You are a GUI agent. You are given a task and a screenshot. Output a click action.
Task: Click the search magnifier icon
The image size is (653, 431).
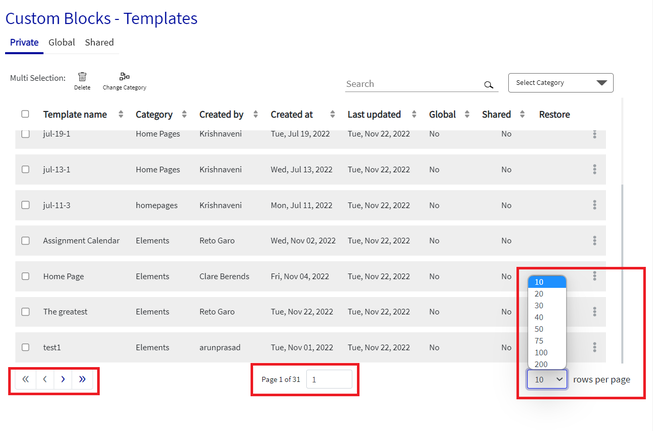tap(489, 85)
